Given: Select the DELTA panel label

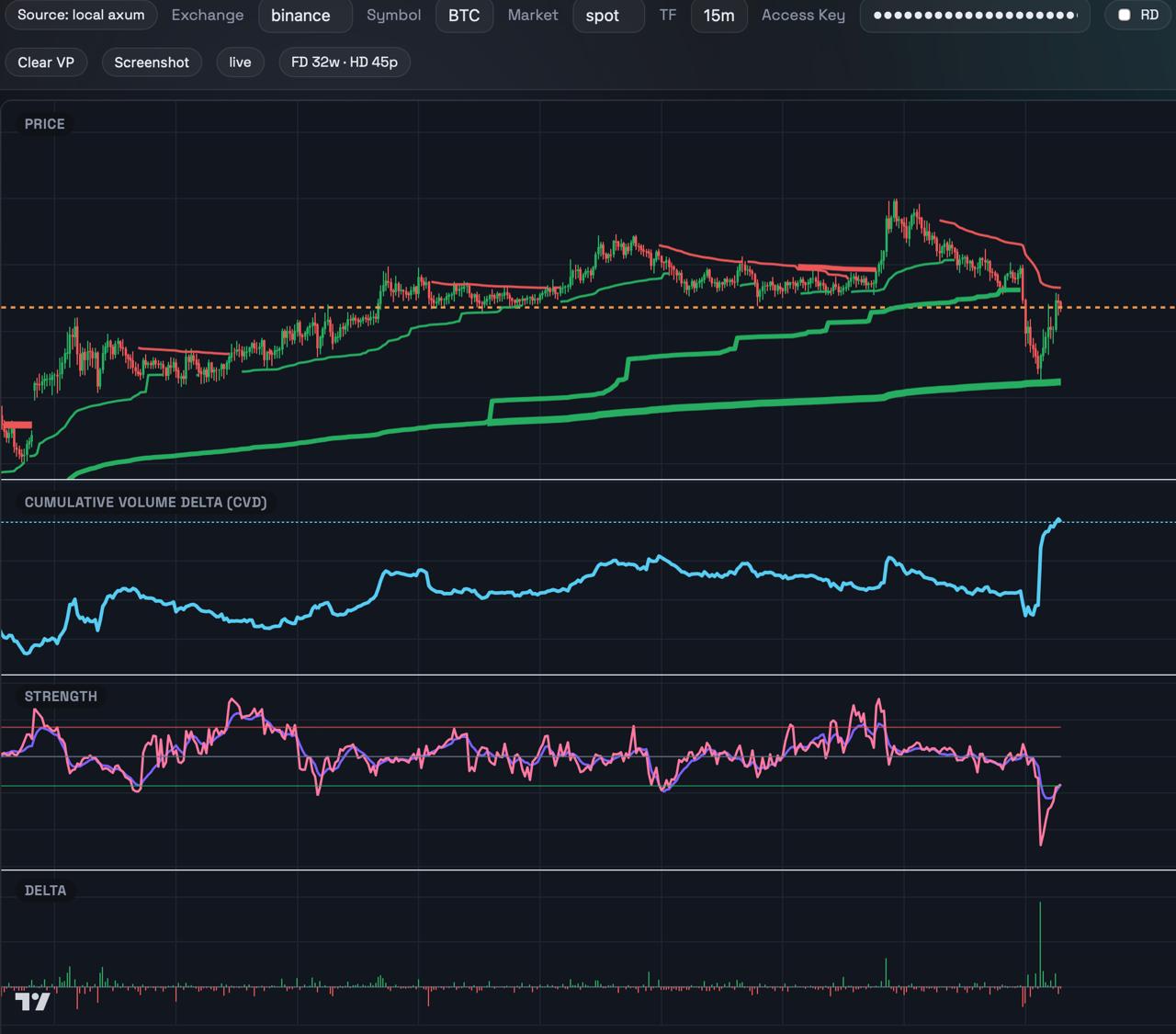Looking at the screenshot, I should pyautogui.click(x=45, y=890).
